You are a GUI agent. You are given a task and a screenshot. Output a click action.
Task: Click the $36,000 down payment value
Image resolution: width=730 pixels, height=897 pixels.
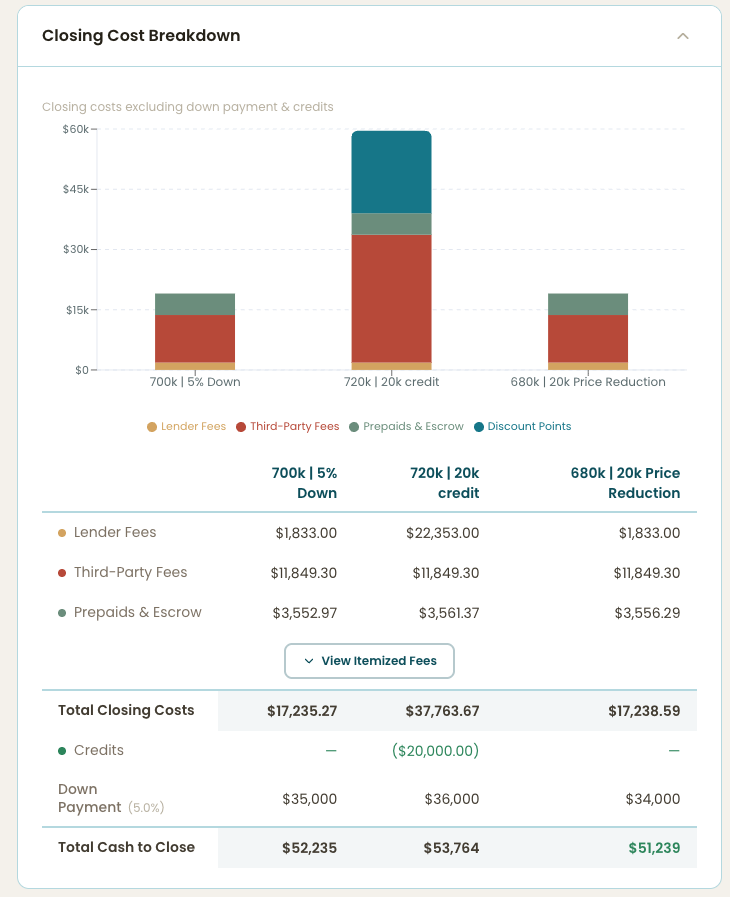point(452,799)
